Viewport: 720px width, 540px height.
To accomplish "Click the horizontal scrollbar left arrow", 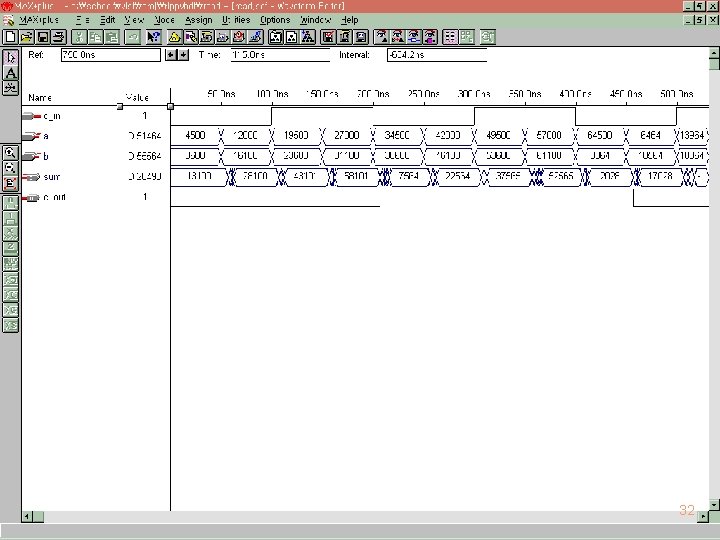I will [27, 517].
